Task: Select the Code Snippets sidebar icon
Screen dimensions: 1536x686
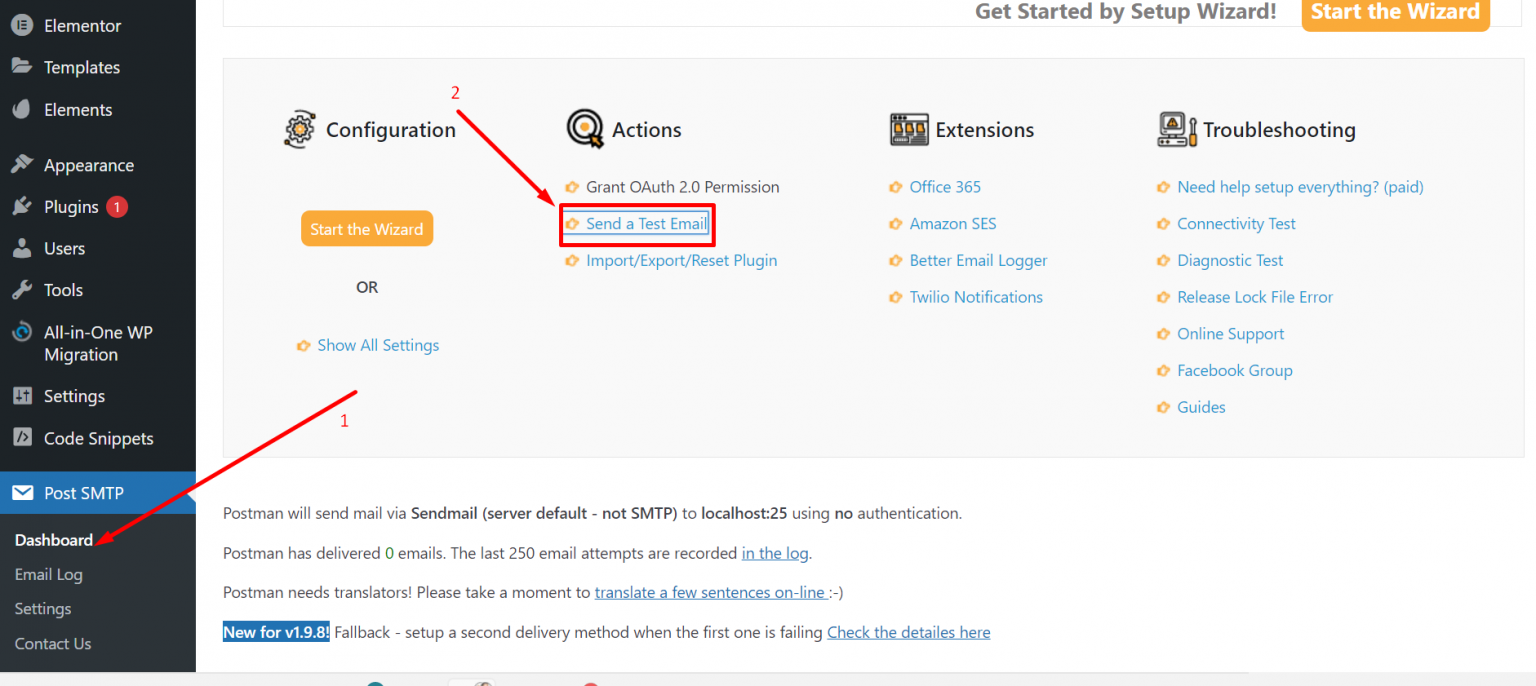Action: pyautogui.click(x=22, y=438)
